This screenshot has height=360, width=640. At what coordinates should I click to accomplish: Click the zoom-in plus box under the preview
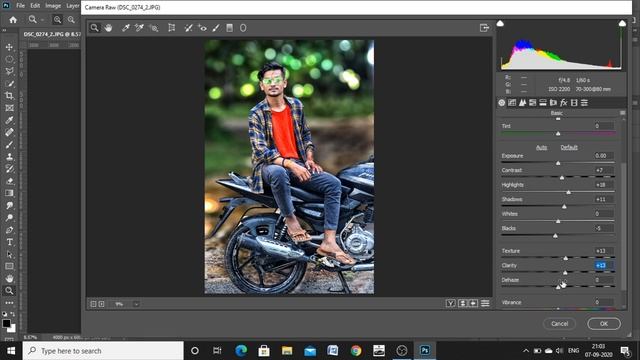(x=102, y=304)
